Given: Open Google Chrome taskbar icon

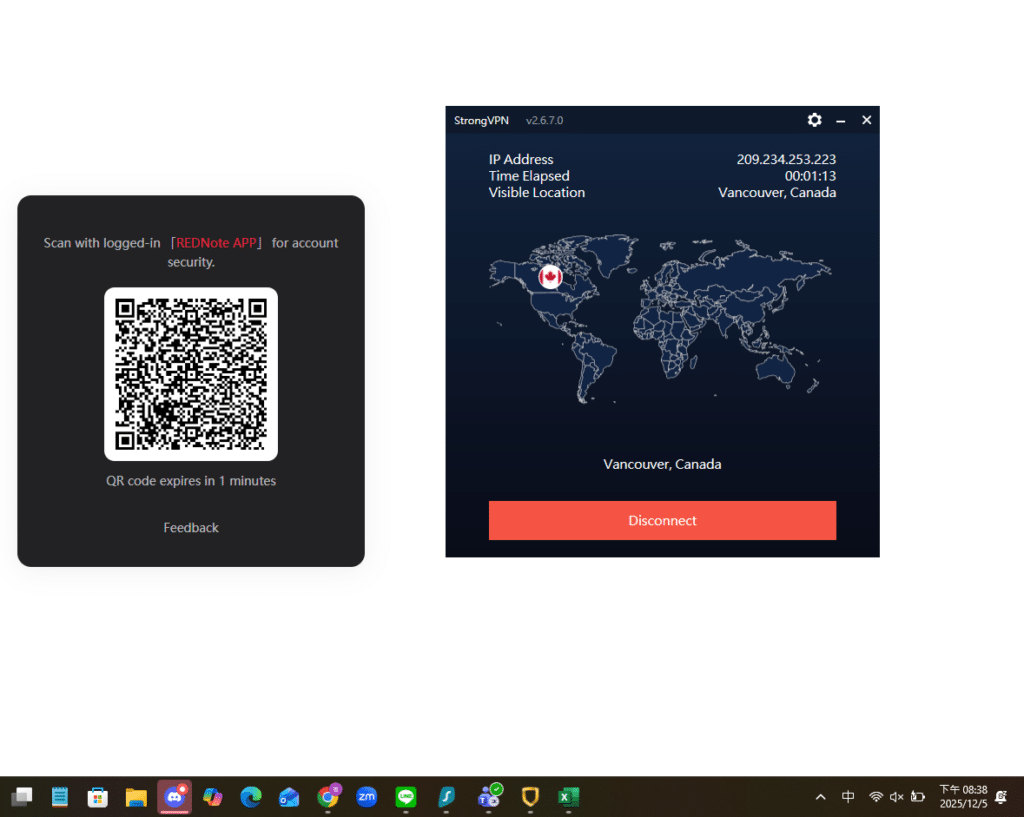Looking at the screenshot, I should point(327,797).
